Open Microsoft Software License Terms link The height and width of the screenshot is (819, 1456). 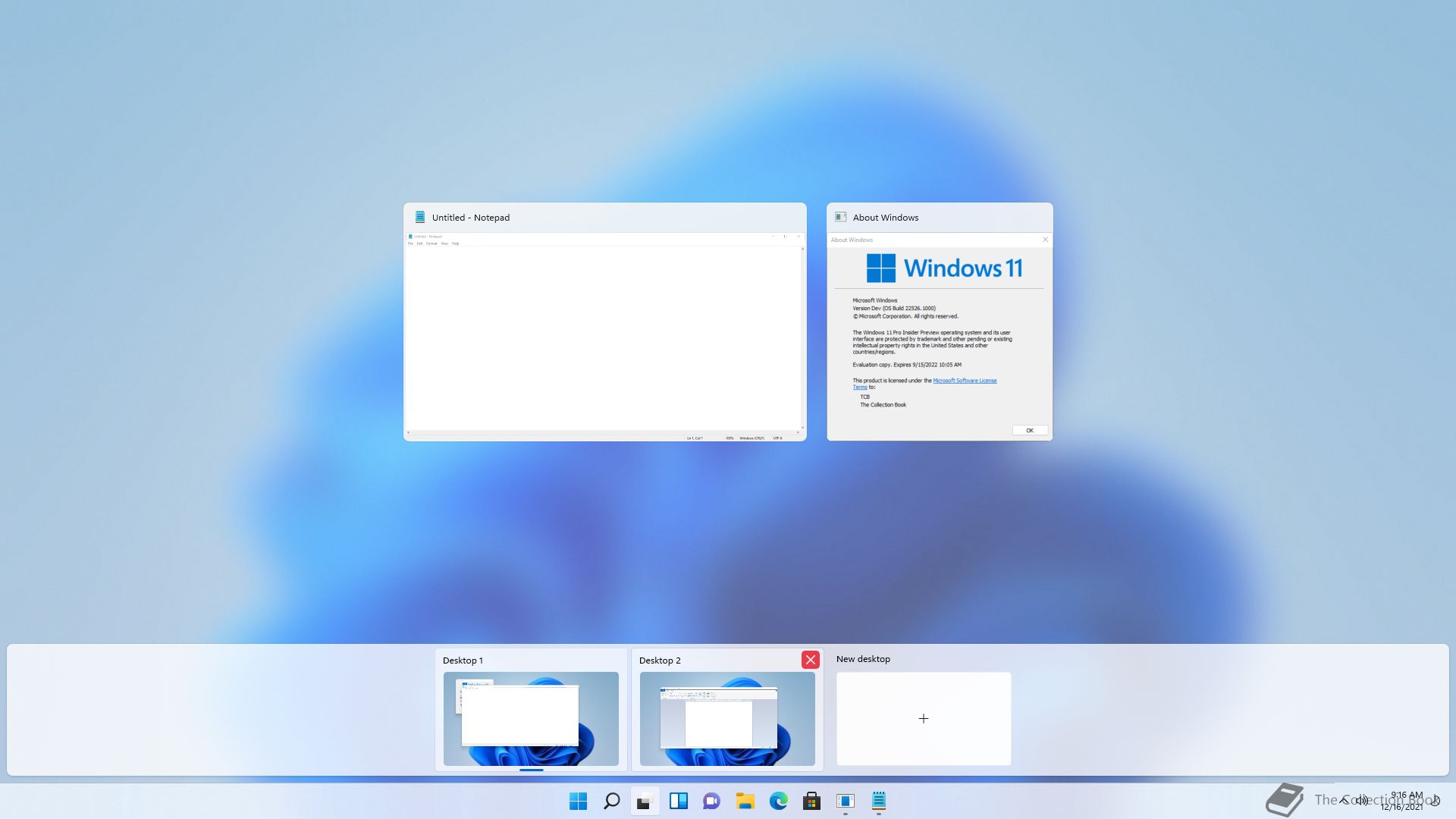(x=965, y=381)
